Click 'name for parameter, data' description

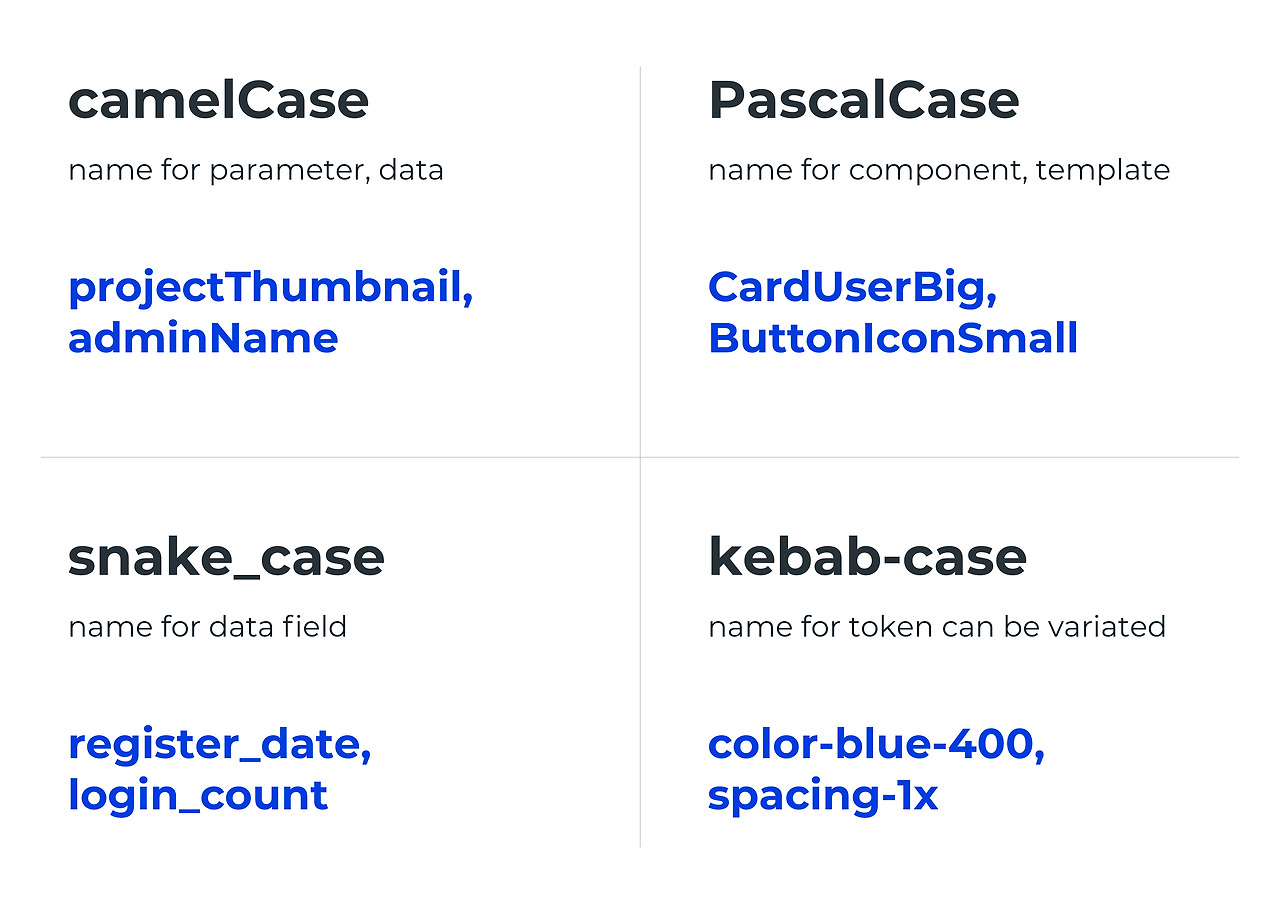point(256,171)
